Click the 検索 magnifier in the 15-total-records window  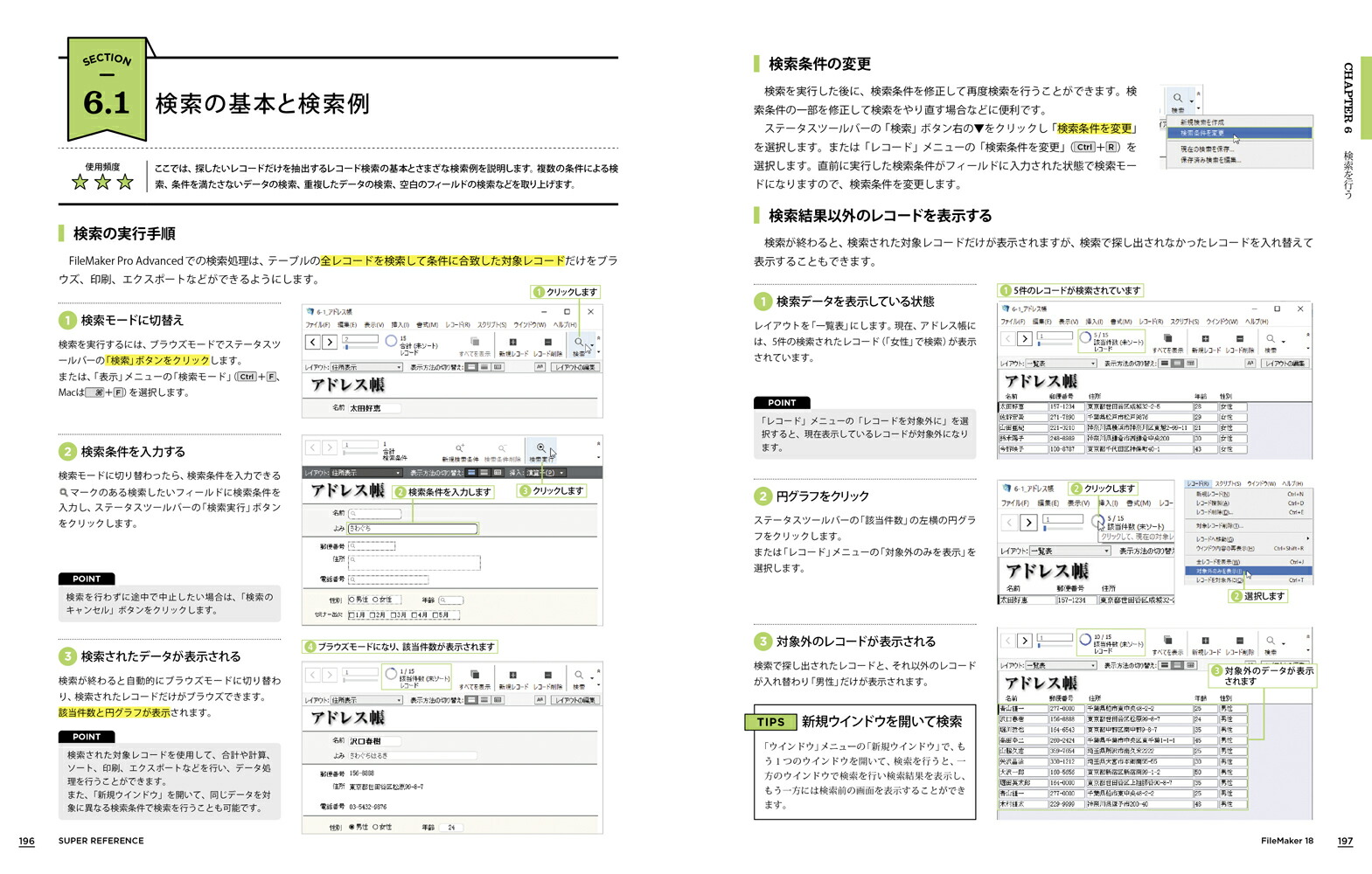pos(578,342)
